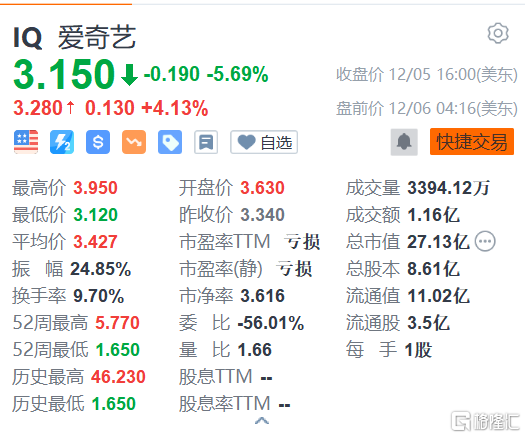Add stock to 自选 watchlist
The image size is (526, 438).
(x=264, y=142)
